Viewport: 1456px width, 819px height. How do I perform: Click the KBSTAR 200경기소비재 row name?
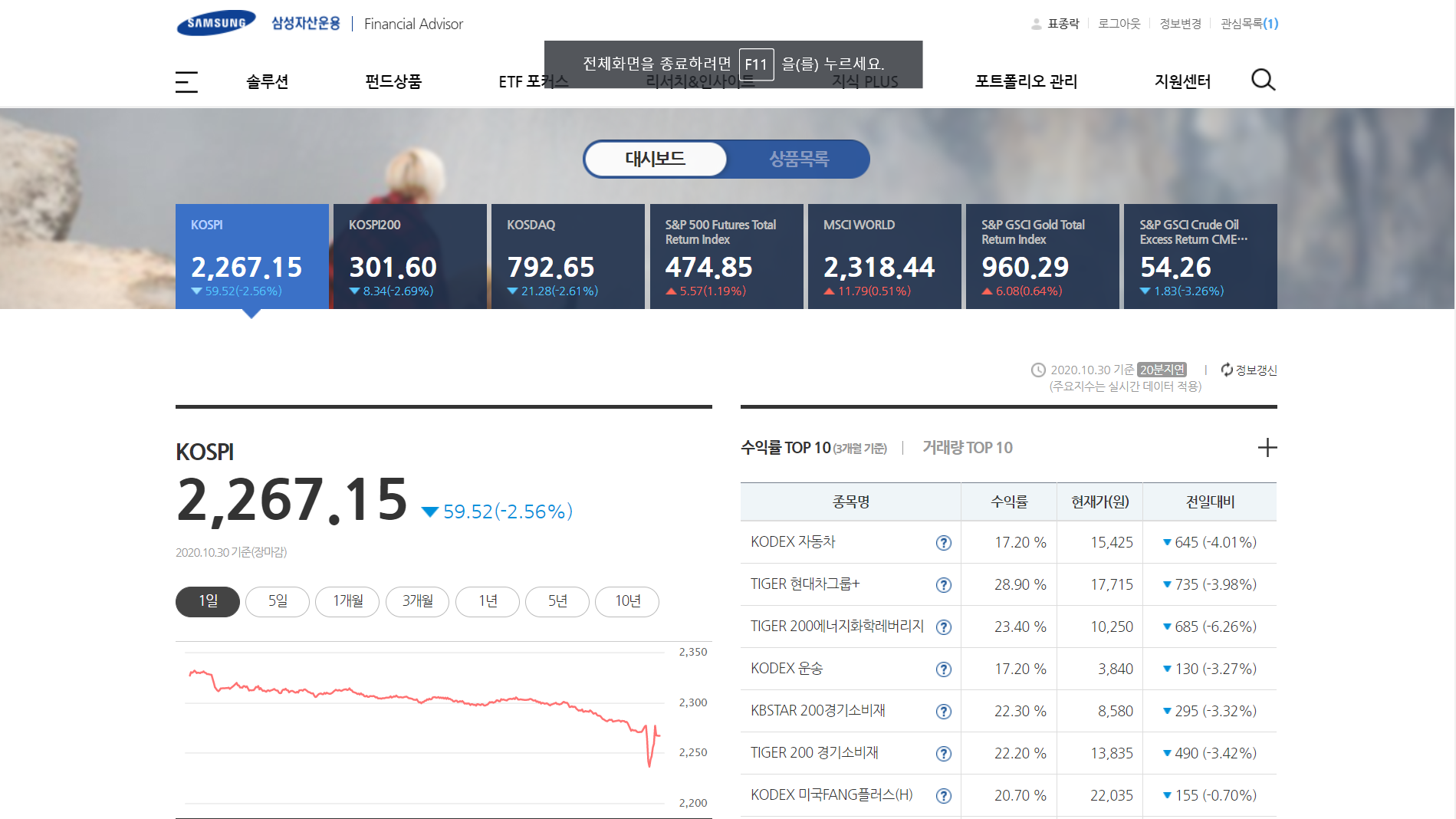(x=818, y=711)
